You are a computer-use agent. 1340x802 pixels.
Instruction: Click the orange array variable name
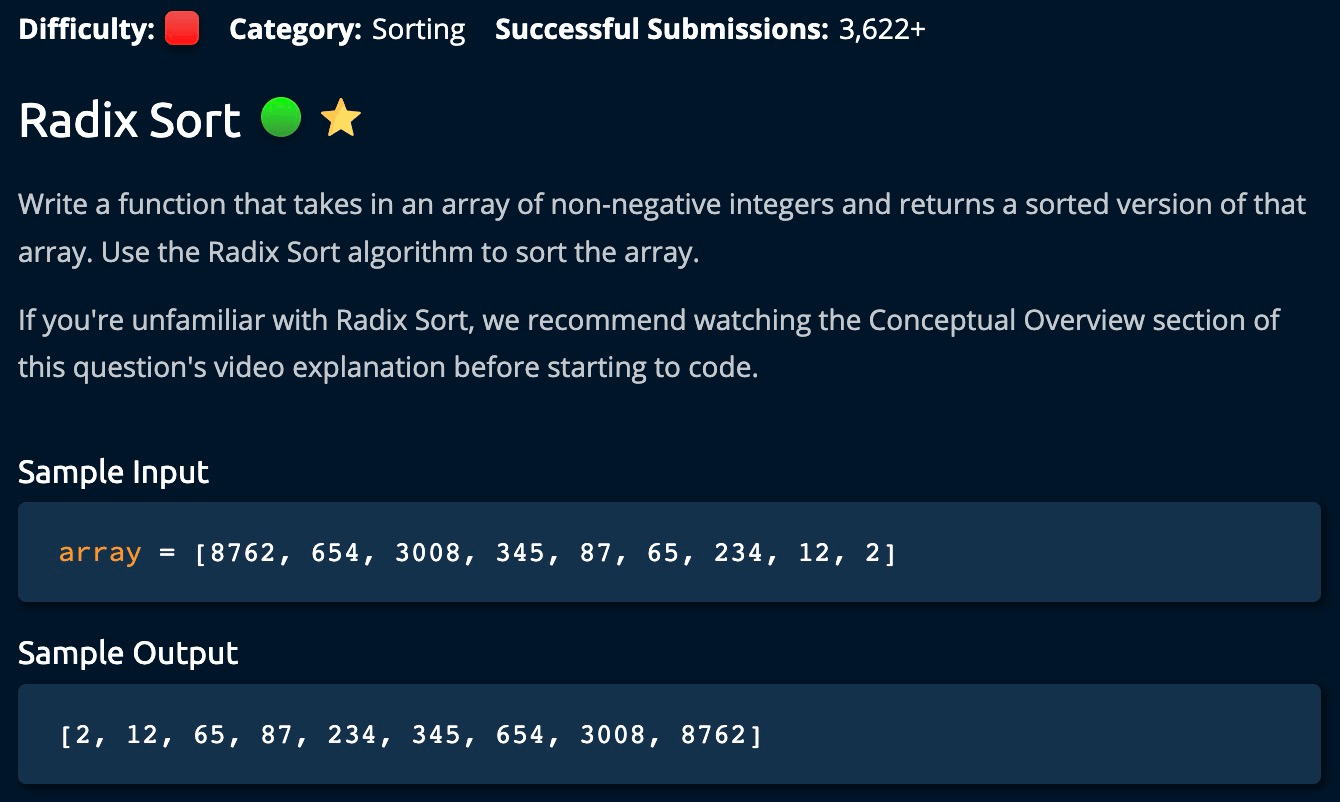point(100,552)
